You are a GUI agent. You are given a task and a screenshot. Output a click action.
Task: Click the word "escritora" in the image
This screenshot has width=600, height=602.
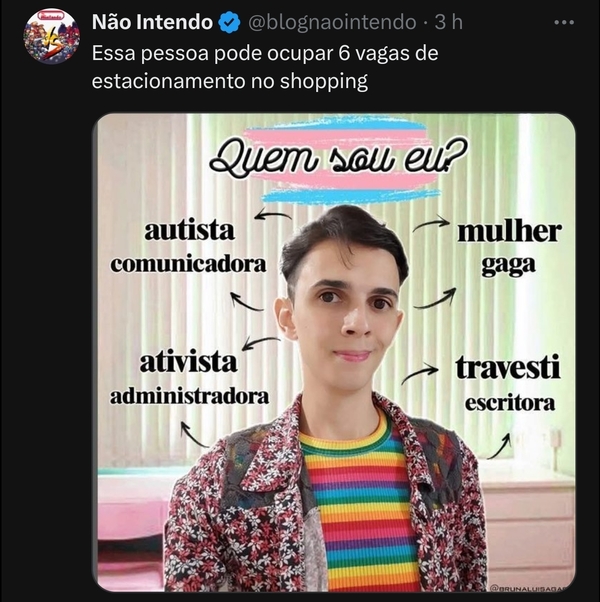pos(510,403)
